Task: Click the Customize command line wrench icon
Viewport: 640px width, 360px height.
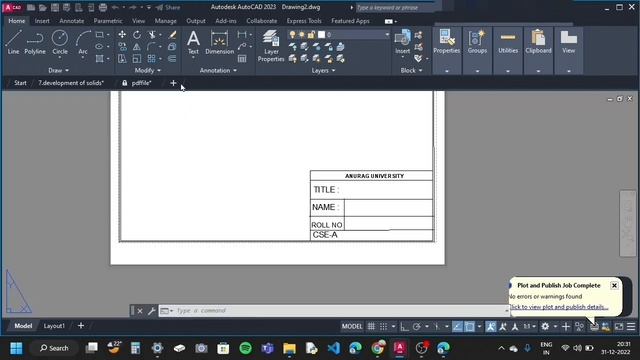Action: point(151,311)
